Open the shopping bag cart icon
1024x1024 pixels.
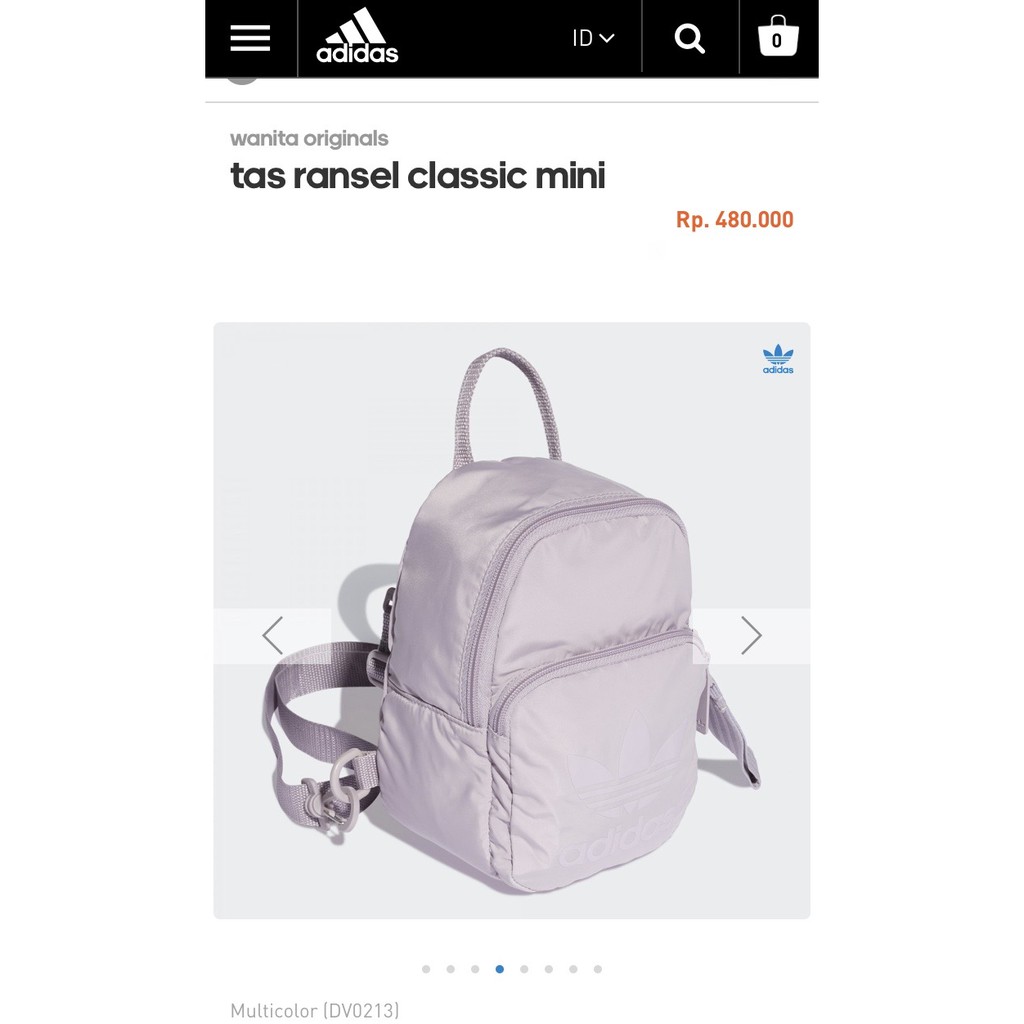(x=778, y=36)
